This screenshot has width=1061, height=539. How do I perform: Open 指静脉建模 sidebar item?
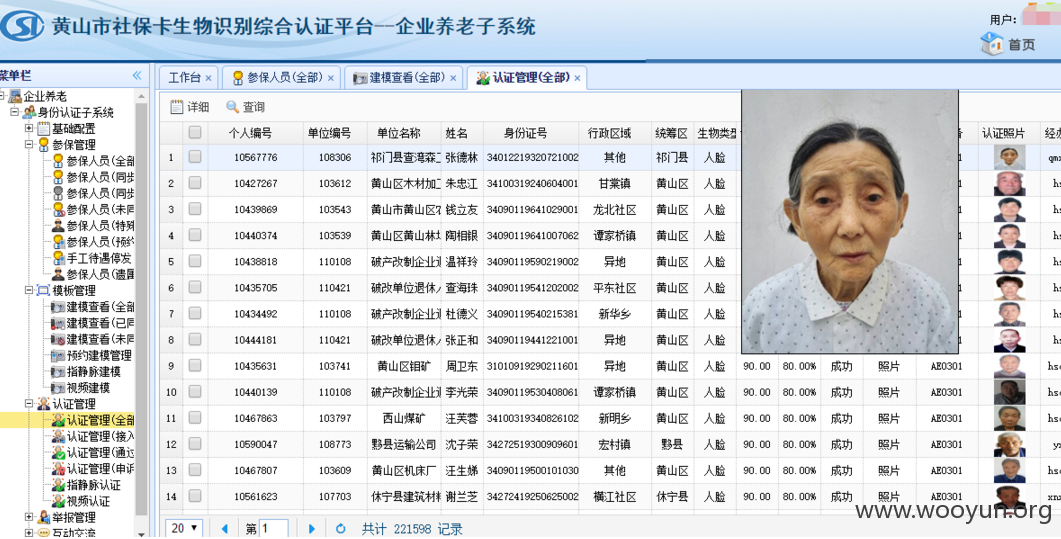(x=87, y=372)
